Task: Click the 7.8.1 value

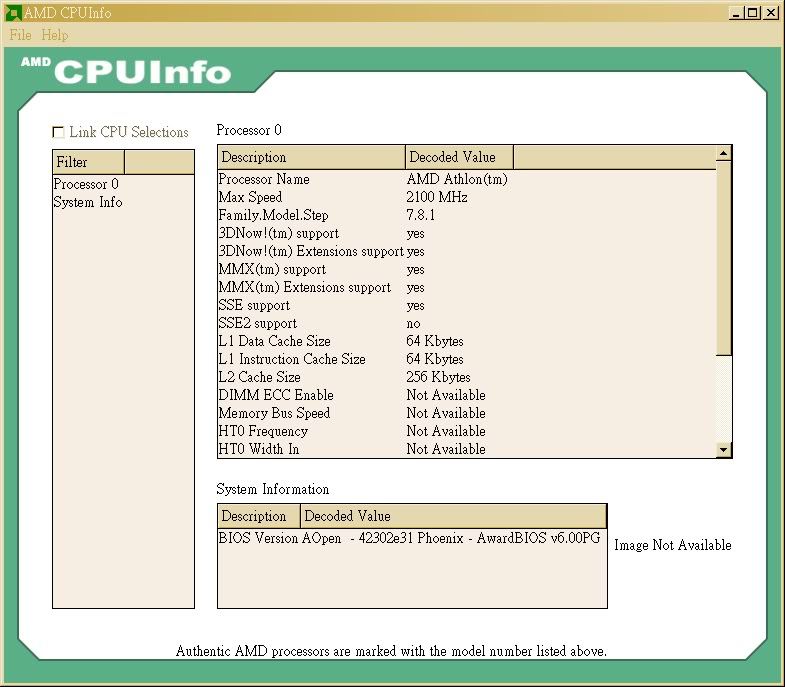Action: click(421, 215)
